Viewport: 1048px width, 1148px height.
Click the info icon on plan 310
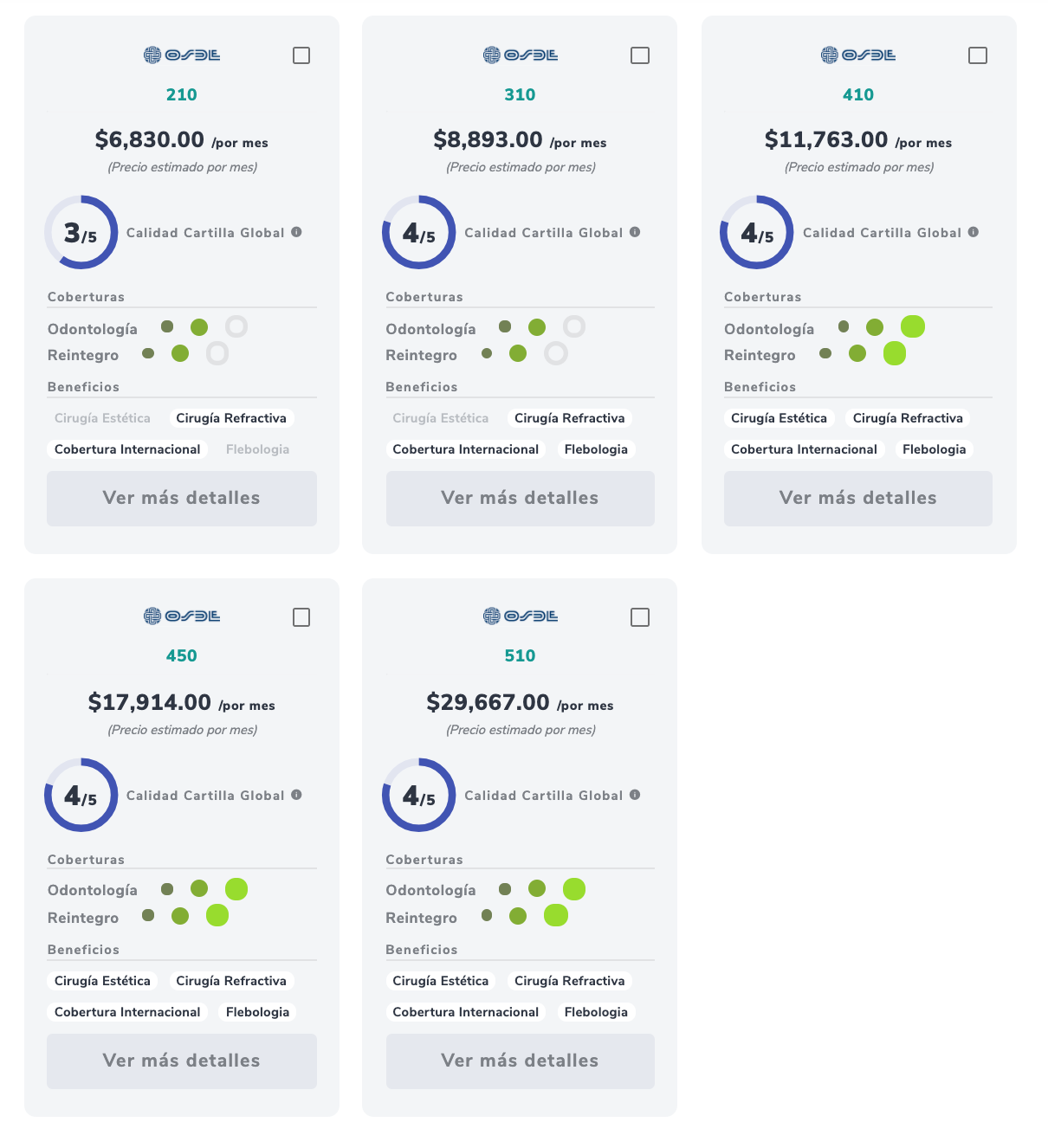click(x=635, y=232)
